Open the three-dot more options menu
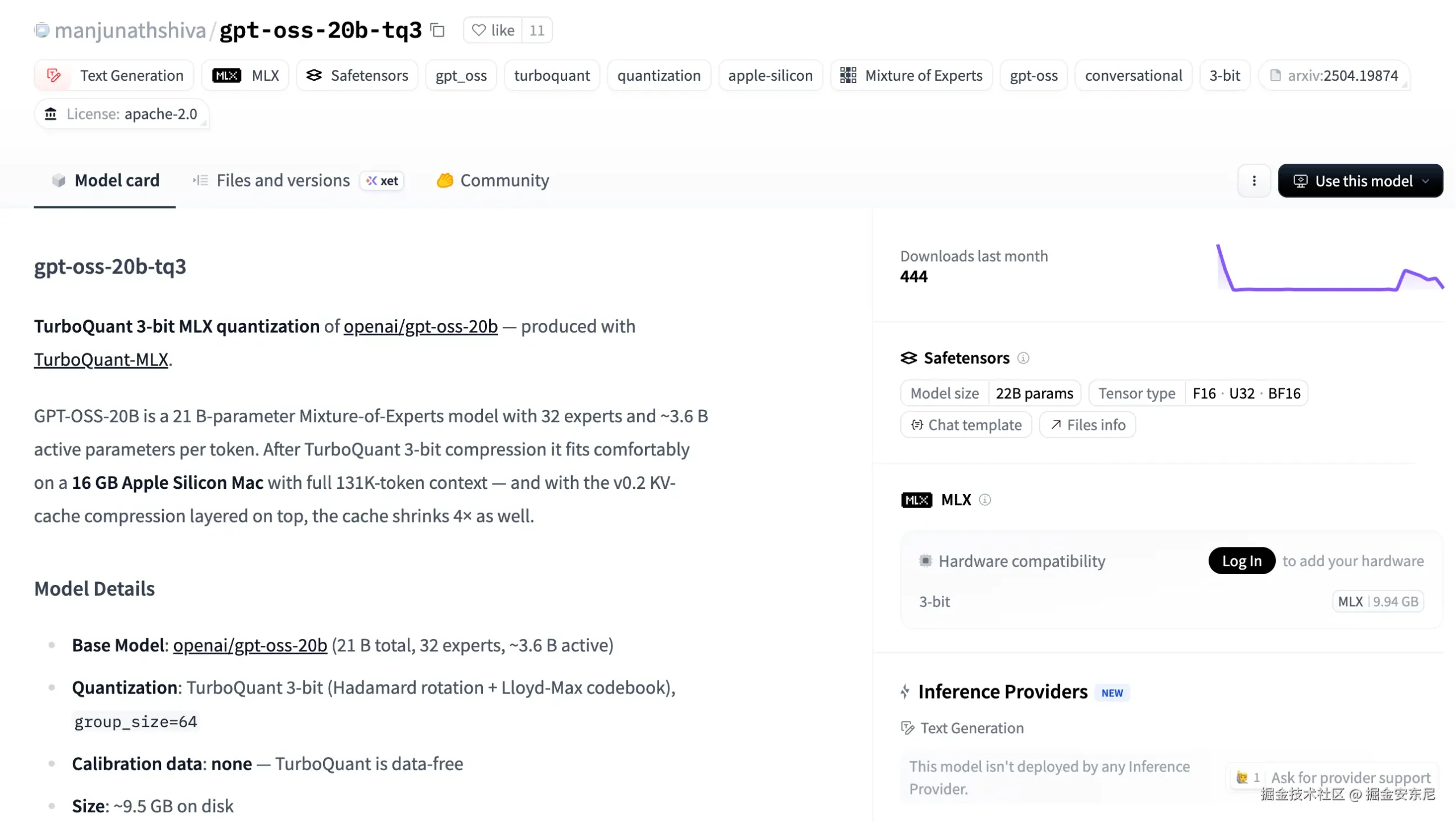This screenshot has width=1456, height=822. pos(1254,181)
